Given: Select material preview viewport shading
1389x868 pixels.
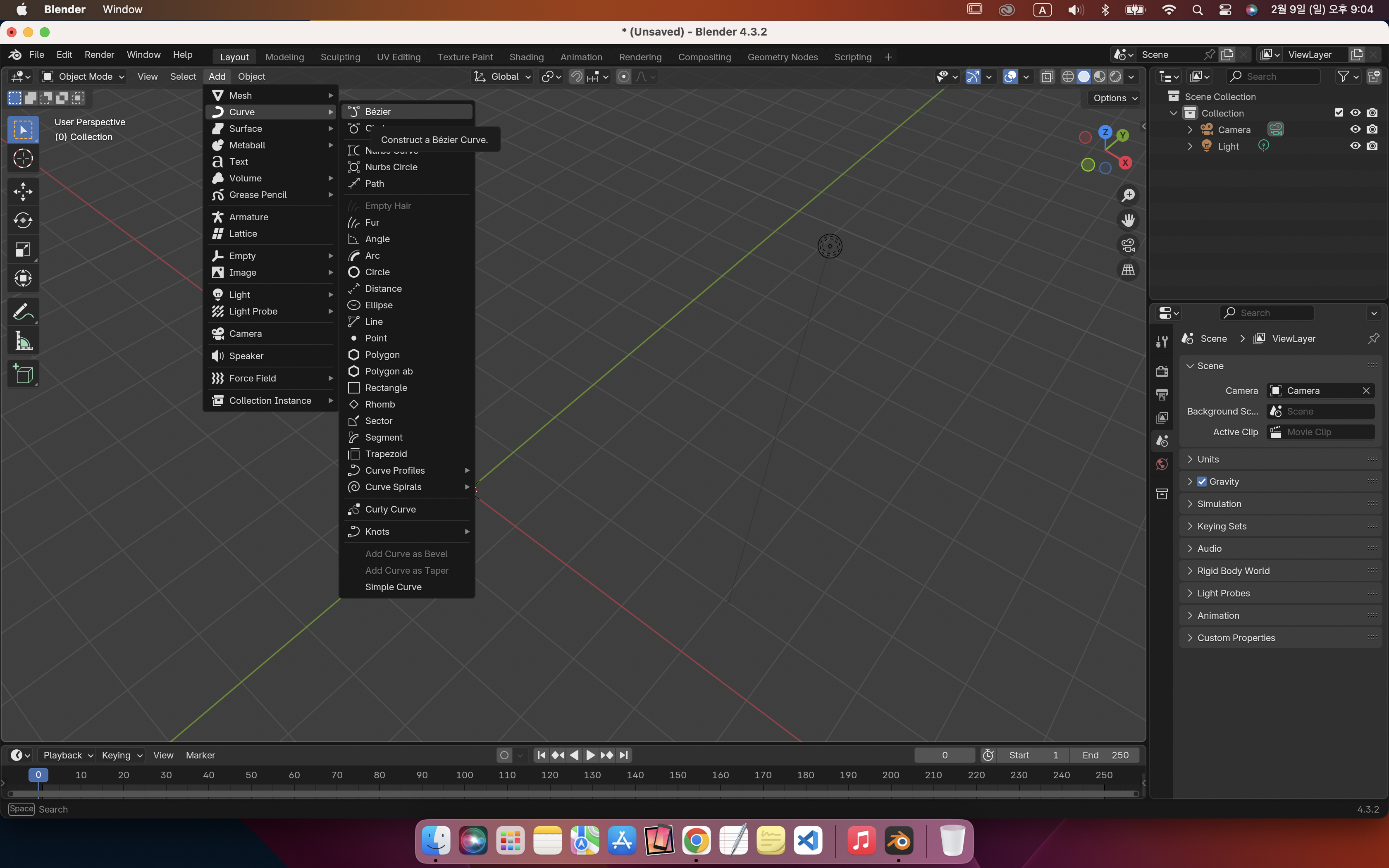Looking at the screenshot, I should 1099,76.
